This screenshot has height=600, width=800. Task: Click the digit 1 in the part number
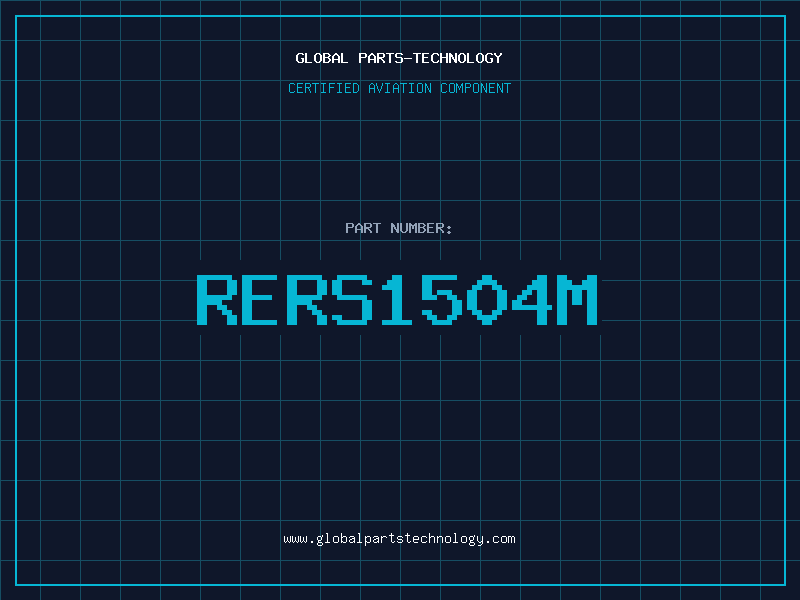coord(397,300)
